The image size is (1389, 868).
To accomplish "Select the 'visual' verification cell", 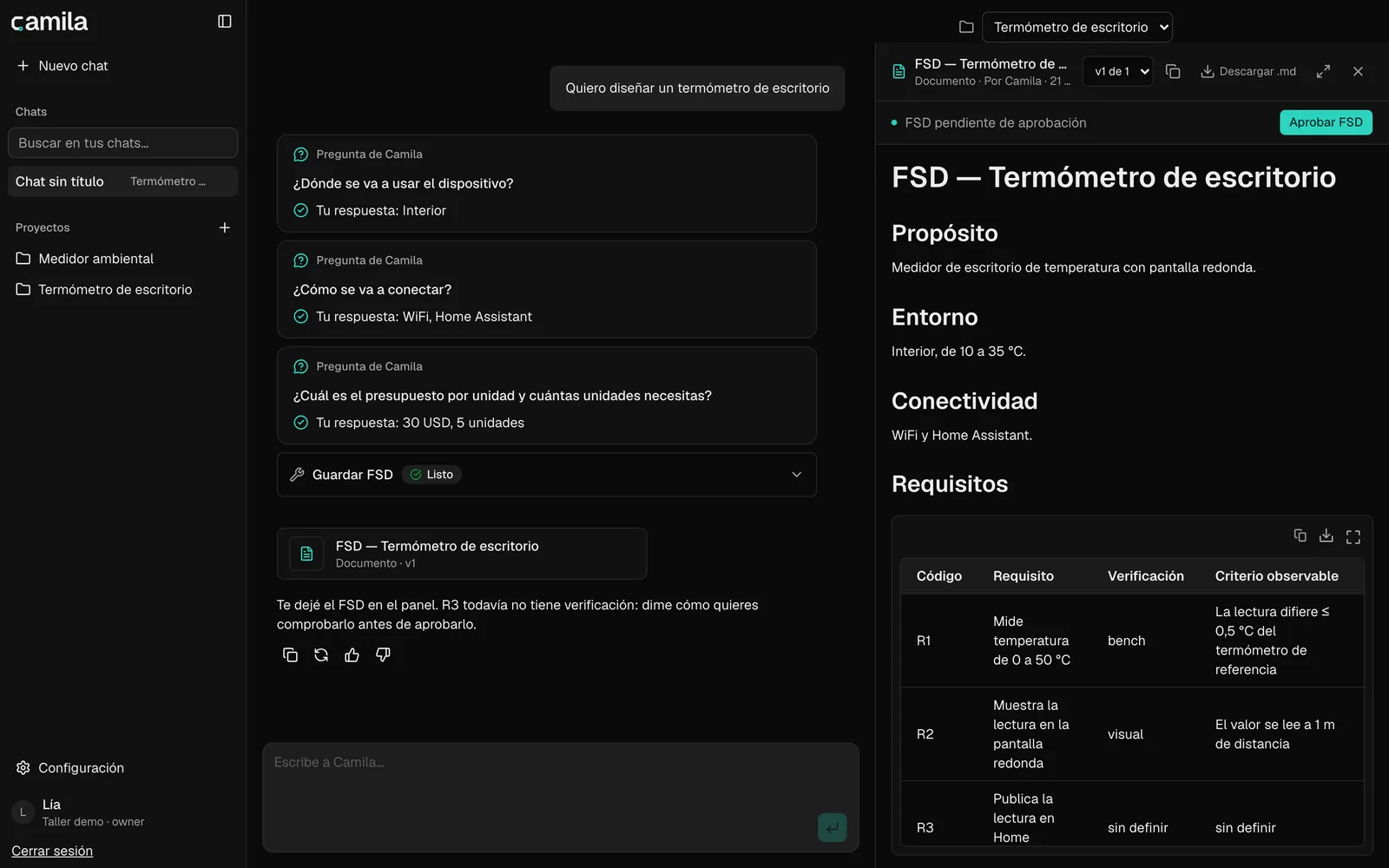I will pos(1125,734).
